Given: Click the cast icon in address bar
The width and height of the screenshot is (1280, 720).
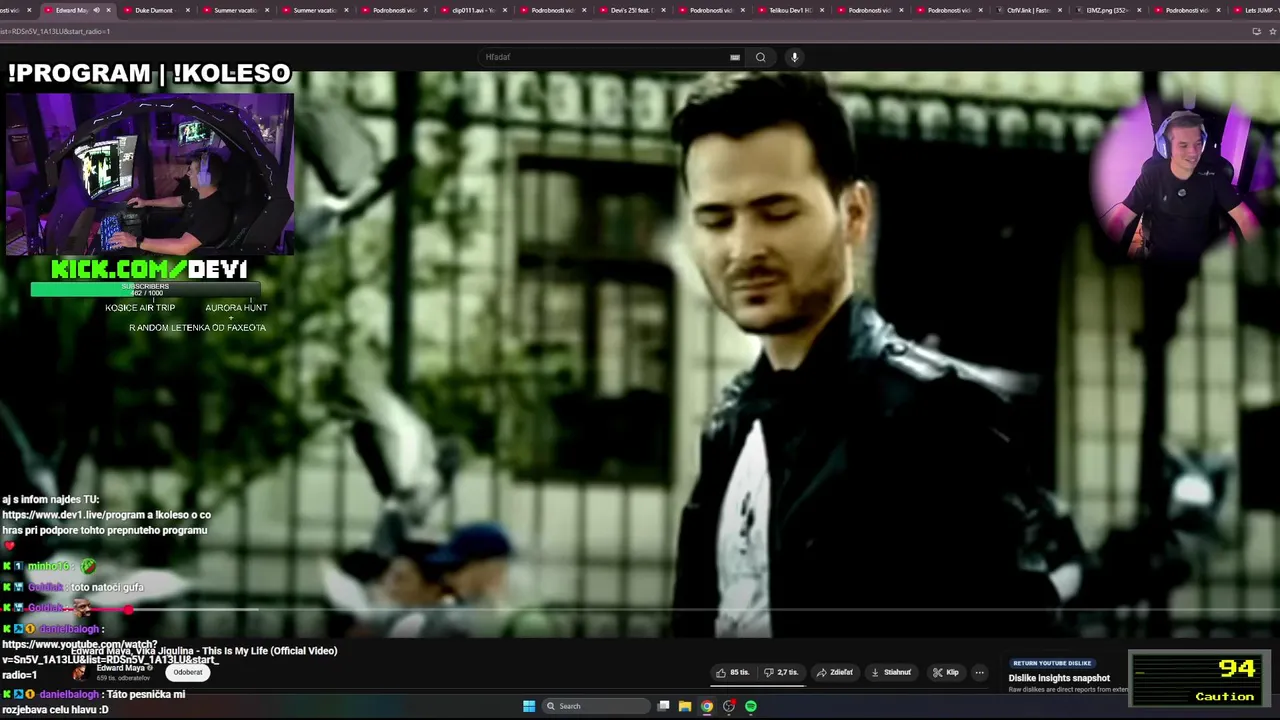Looking at the screenshot, I should 1256,31.
